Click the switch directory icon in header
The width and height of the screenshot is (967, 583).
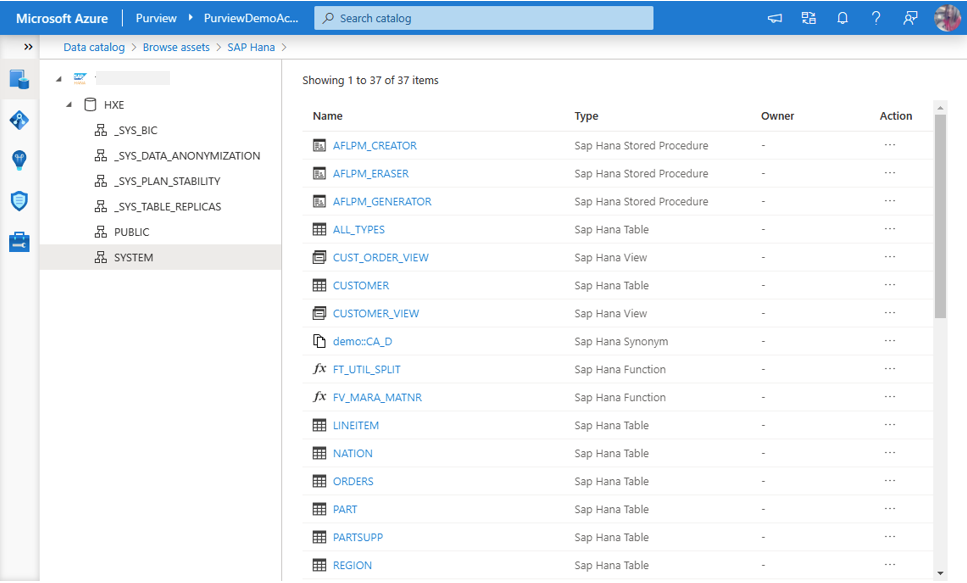coord(809,19)
